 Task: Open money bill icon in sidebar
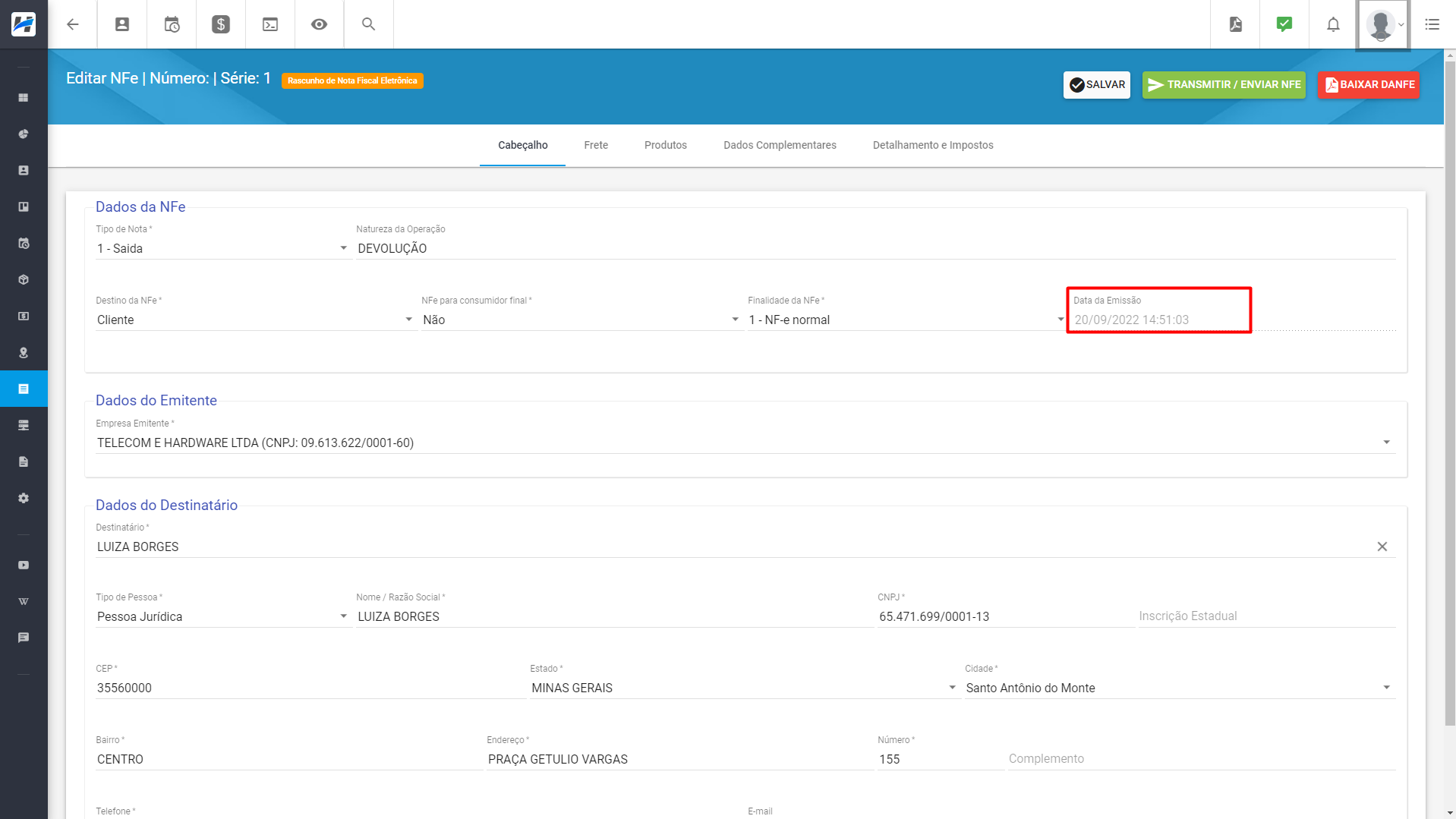[x=24, y=316]
